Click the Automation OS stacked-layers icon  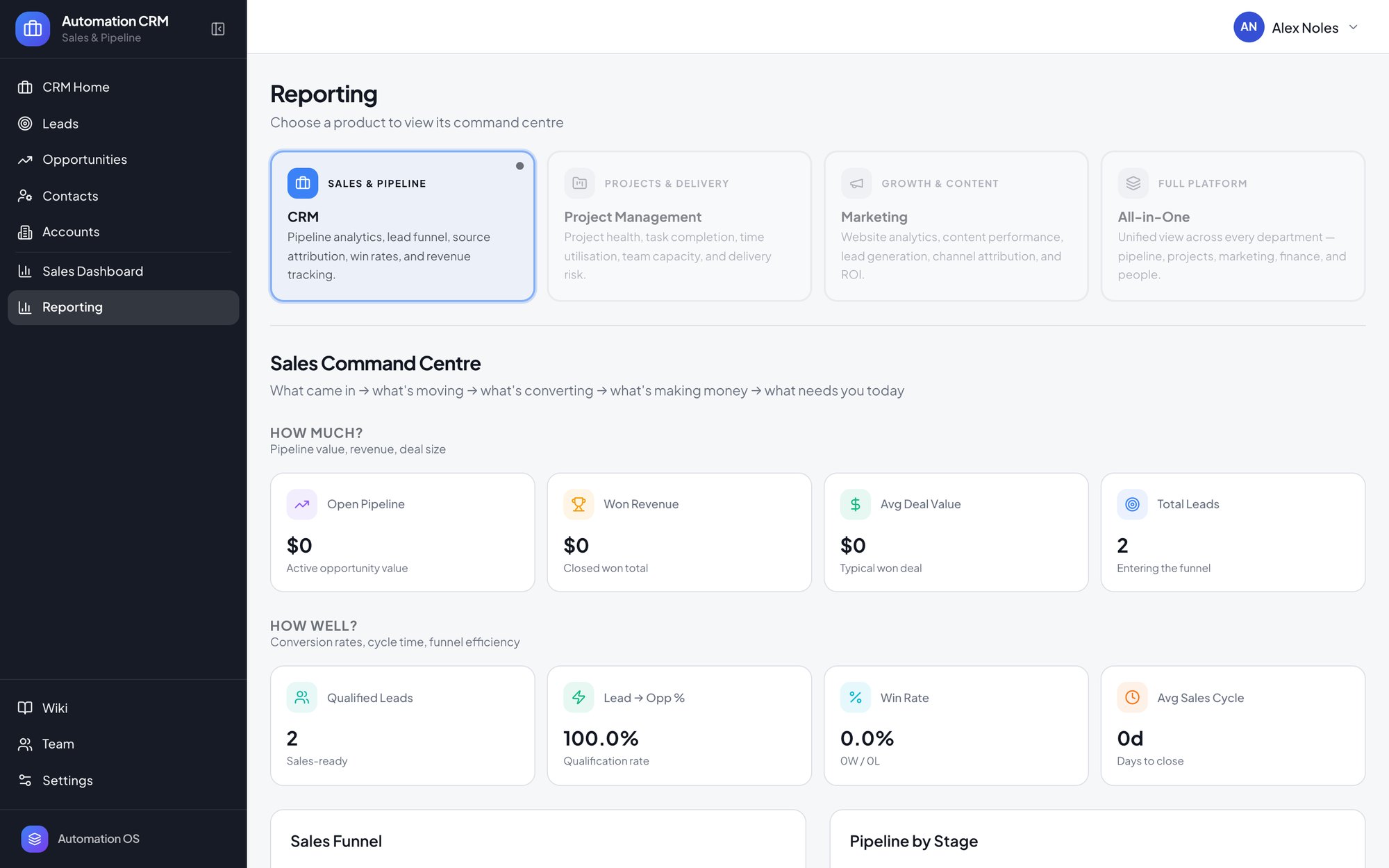(35, 839)
